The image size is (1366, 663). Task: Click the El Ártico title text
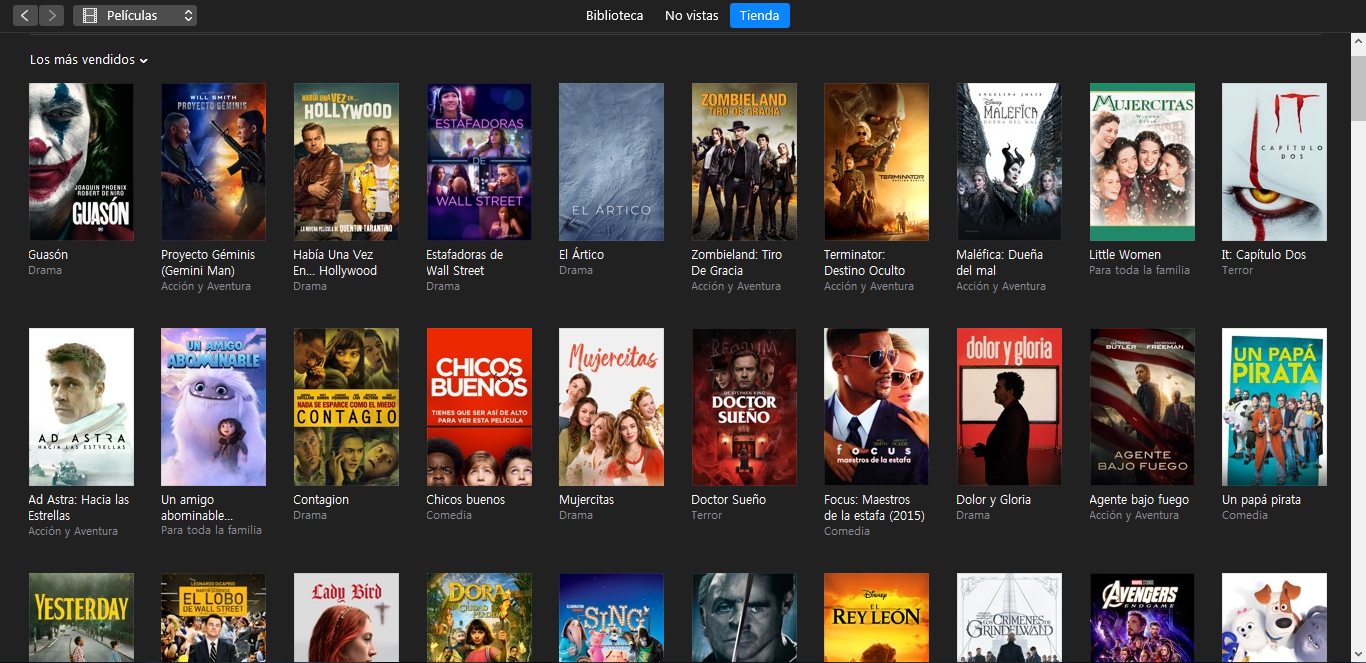coord(581,255)
